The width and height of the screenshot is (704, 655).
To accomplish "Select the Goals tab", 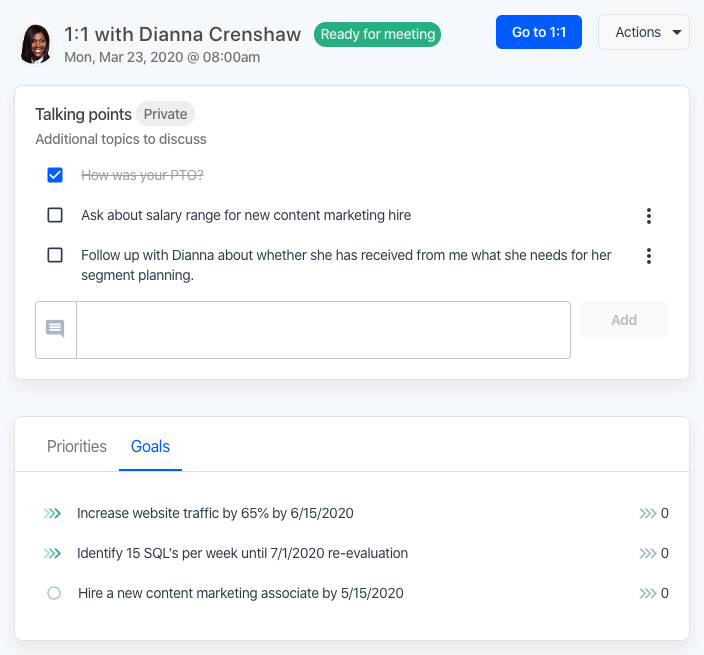I will (x=150, y=447).
